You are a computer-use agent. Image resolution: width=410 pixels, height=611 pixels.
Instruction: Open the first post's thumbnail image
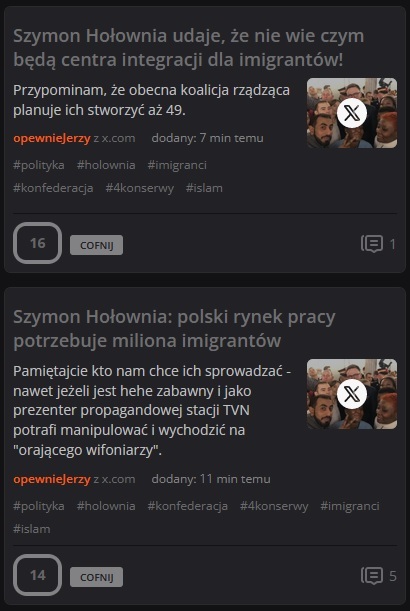pos(352,113)
